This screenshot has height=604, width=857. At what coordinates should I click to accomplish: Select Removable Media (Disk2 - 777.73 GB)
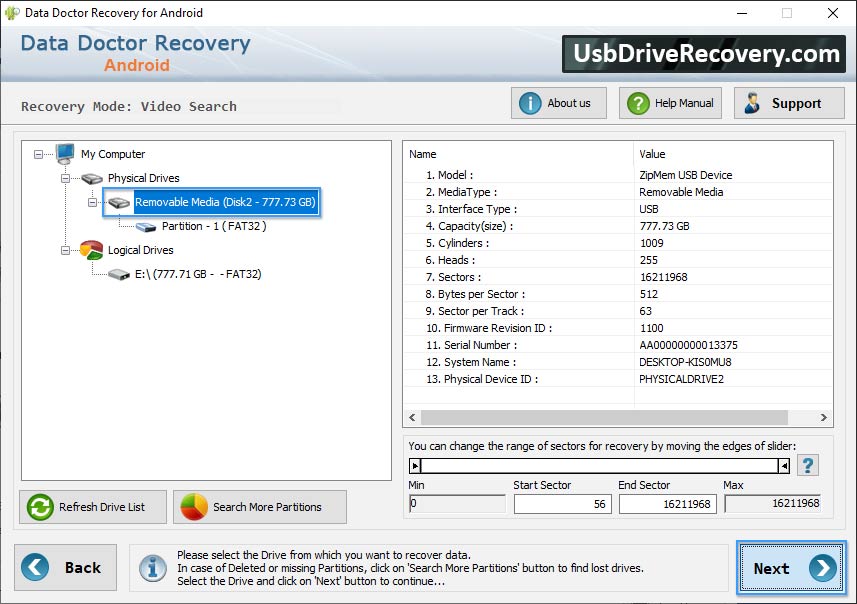coord(225,202)
